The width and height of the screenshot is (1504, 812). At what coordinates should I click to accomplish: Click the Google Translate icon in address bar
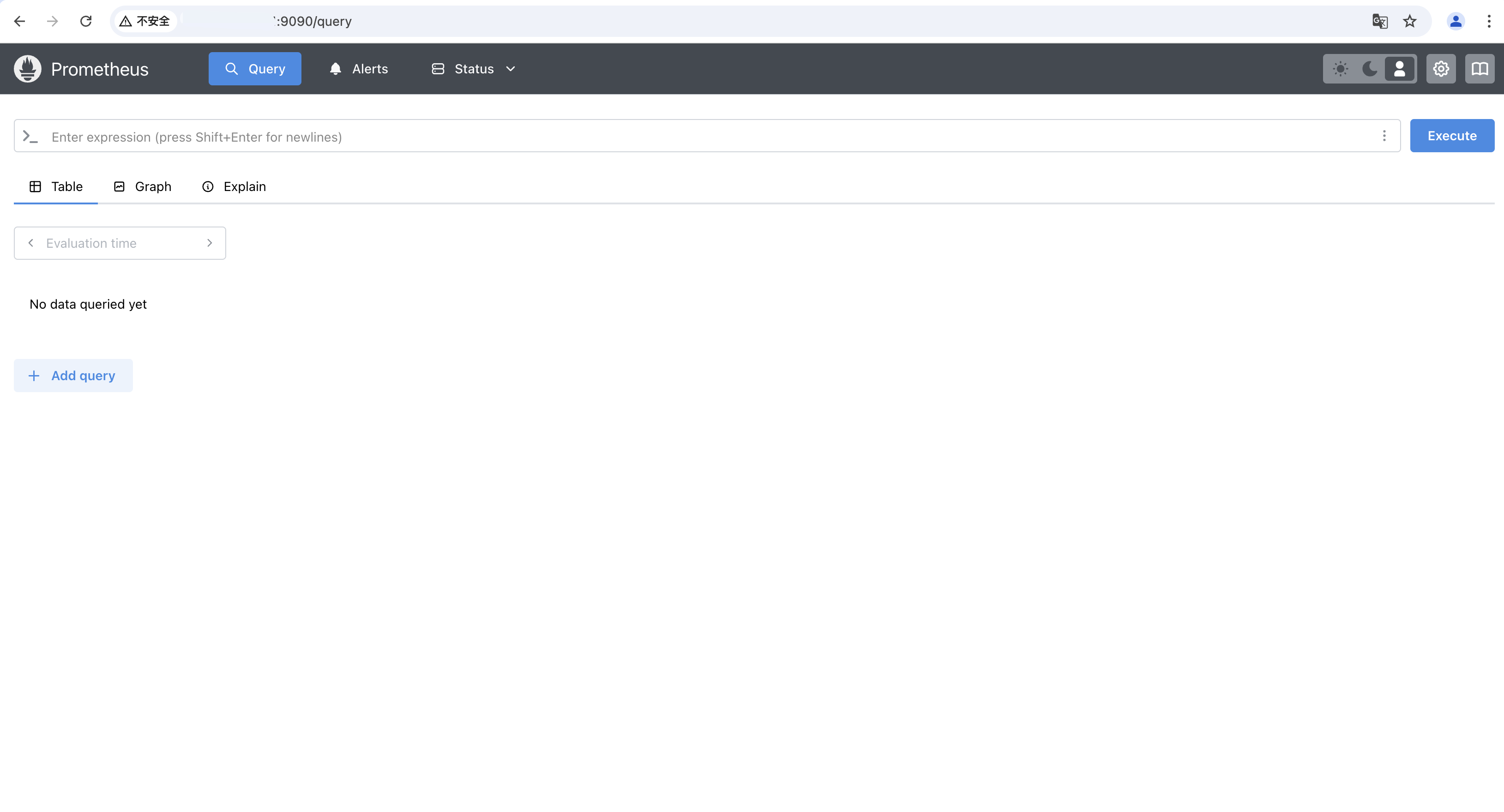(1379, 22)
